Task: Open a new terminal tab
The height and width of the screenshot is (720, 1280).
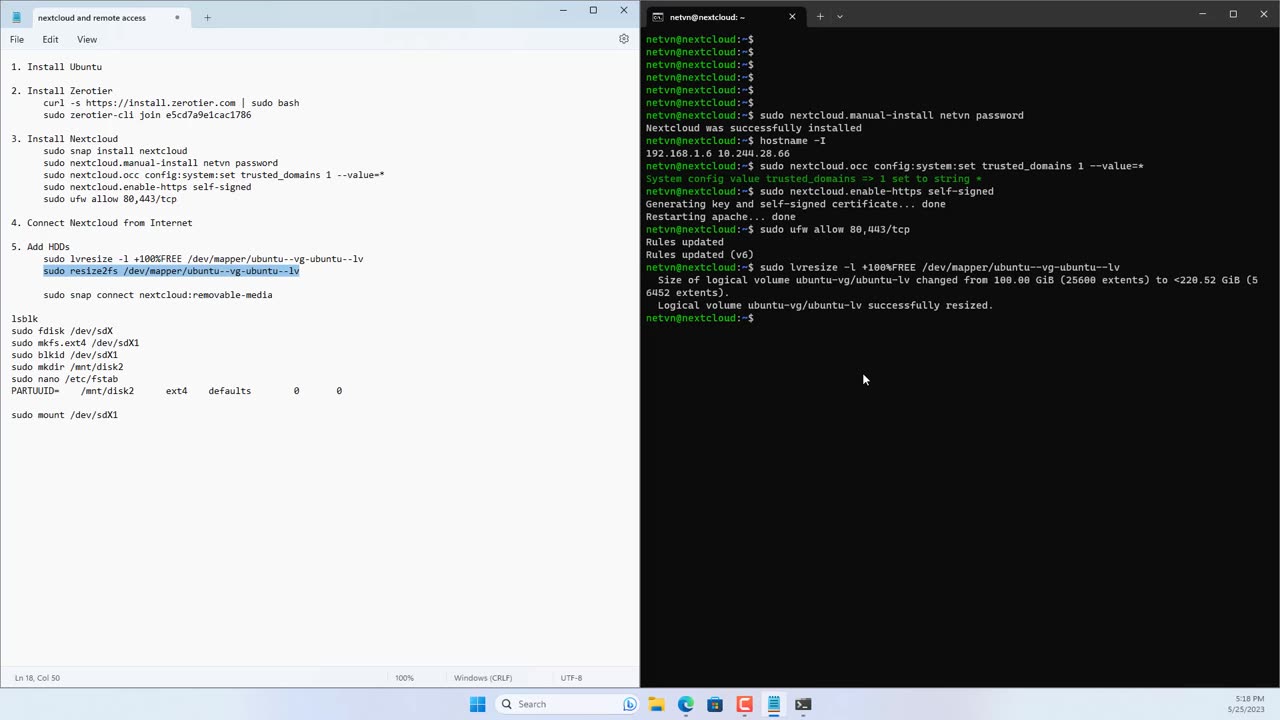Action: tap(820, 16)
